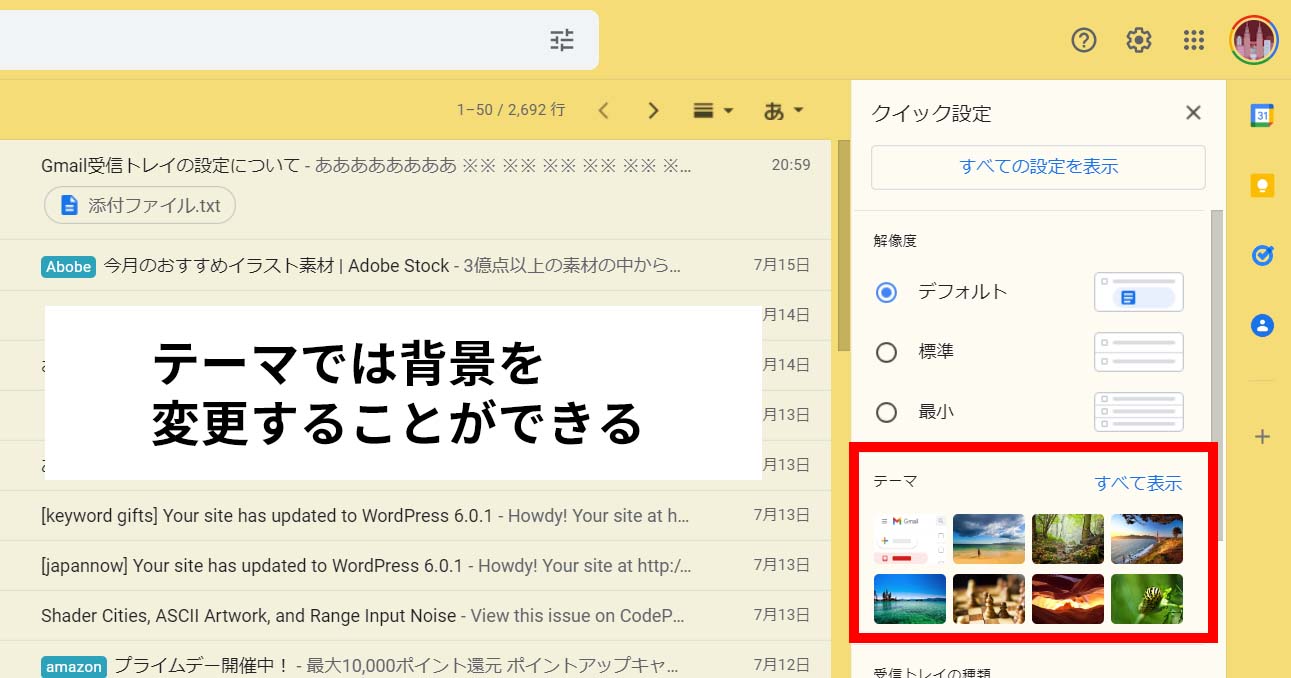Go to newer emails page arrow

pyautogui.click(x=603, y=110)
